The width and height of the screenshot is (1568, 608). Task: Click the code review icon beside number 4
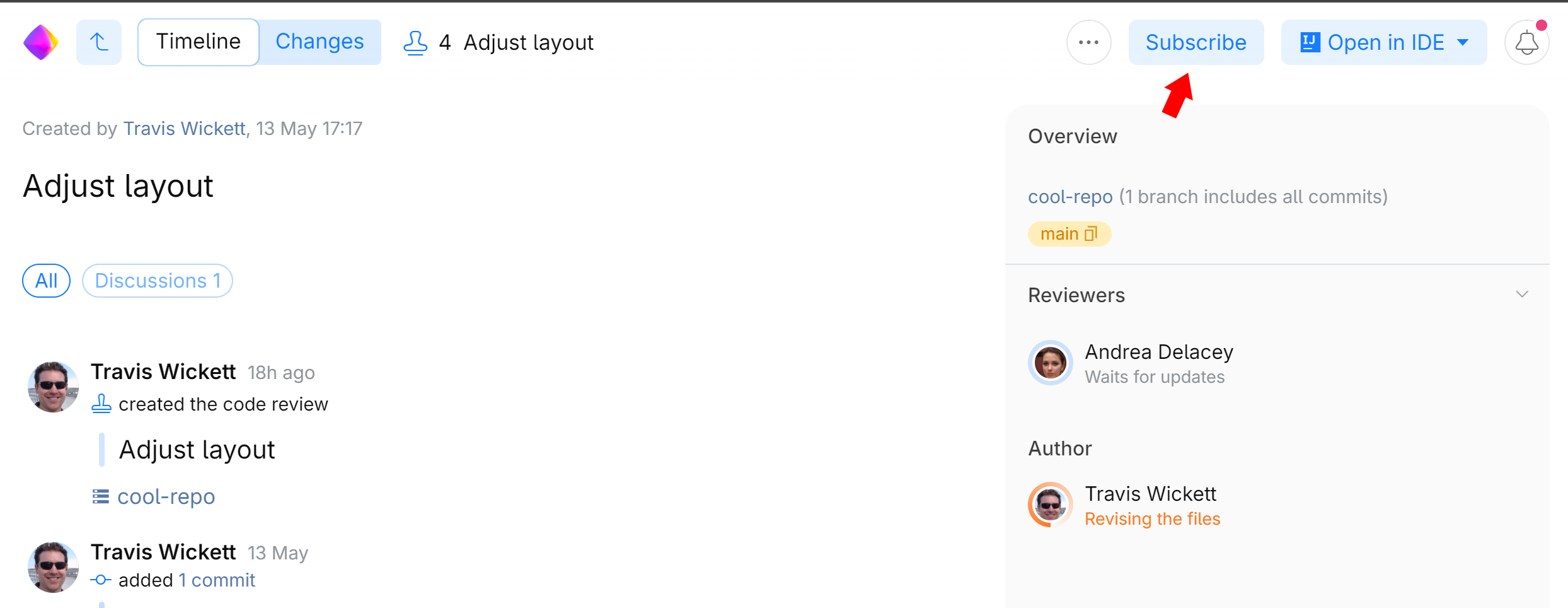[x=415, y=42]
